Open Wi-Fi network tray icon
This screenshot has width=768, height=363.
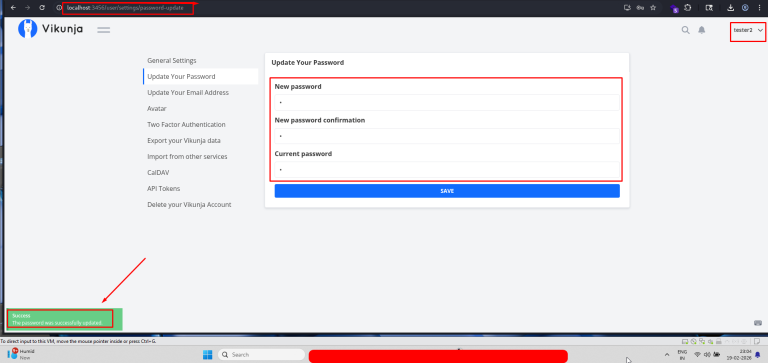tap(697, 355)
